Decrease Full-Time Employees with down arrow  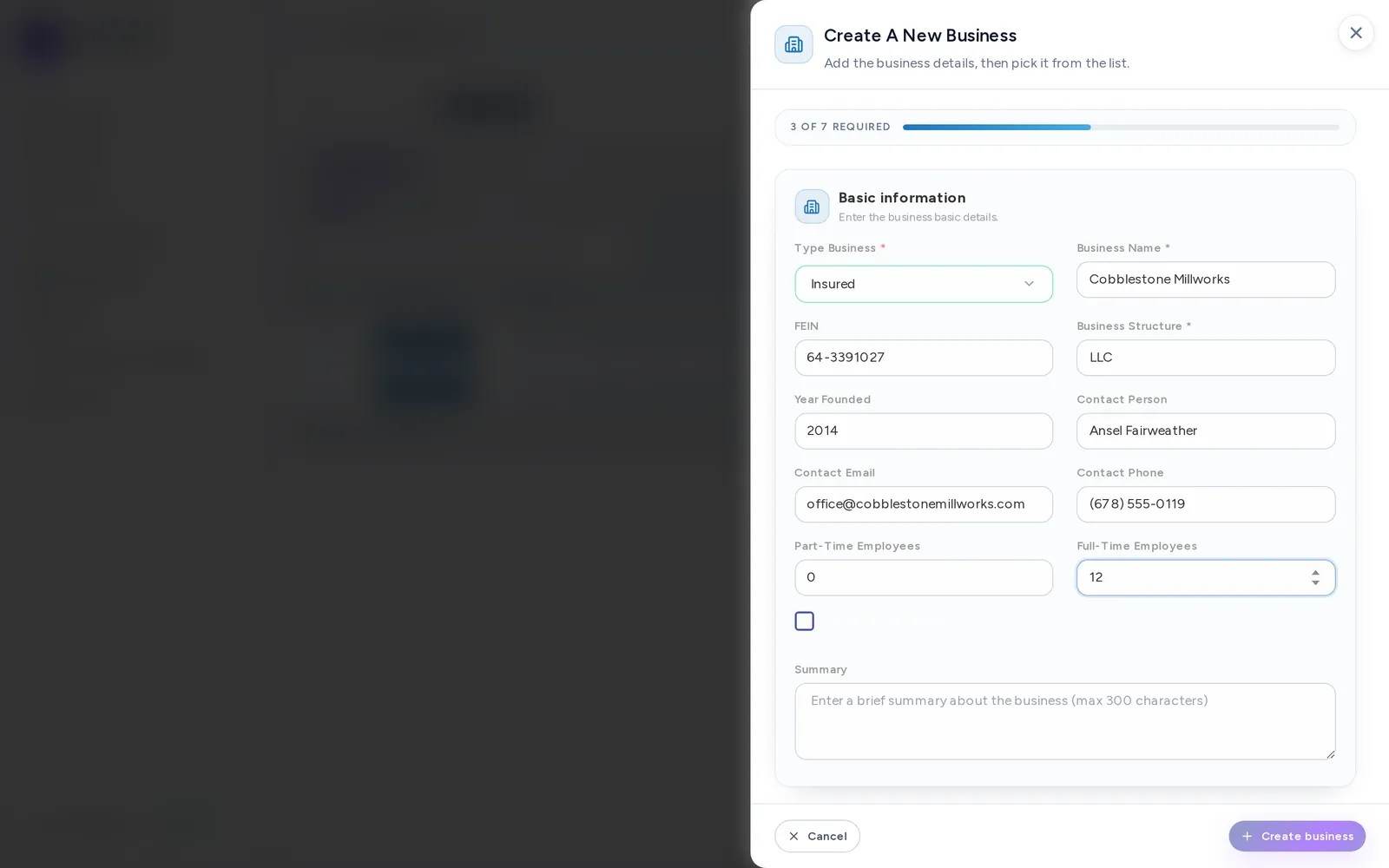click(1315, 582)
